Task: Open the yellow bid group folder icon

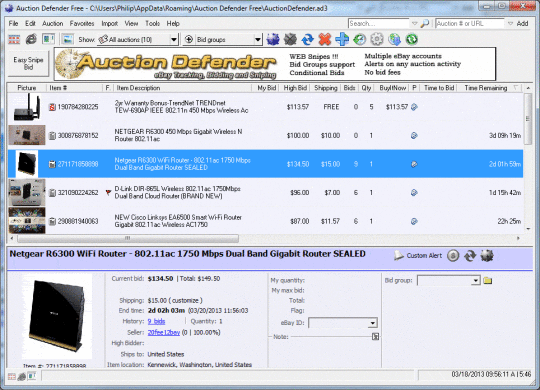Action: [x=487, y=280]
